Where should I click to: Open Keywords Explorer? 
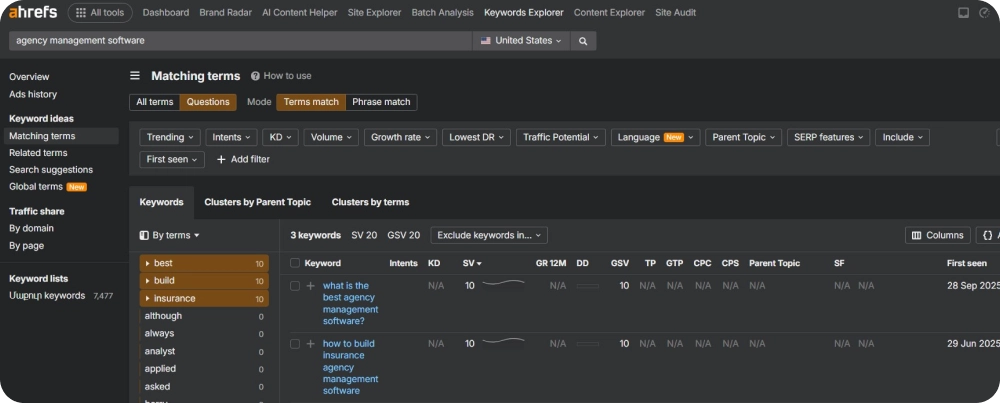524,13
